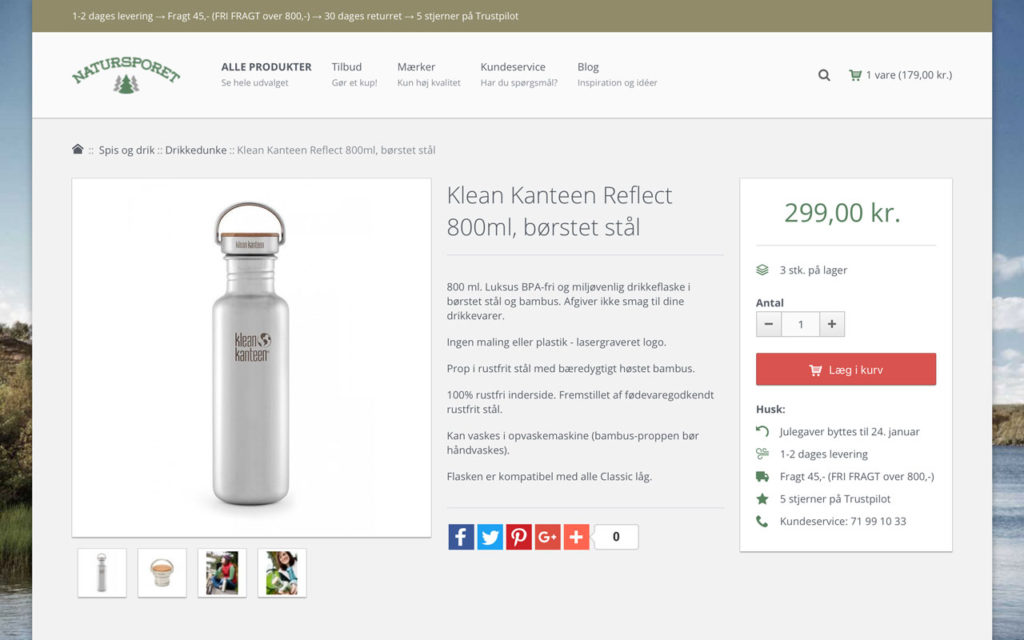Click the home breadcrumb icon
This screenshot has width=1024, height=640.
[78, 150]
